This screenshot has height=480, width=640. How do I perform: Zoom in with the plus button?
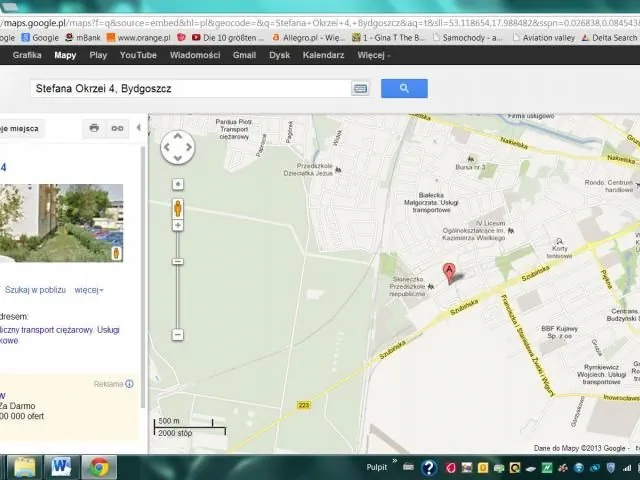pyautogui.click(x=178, y=225)
